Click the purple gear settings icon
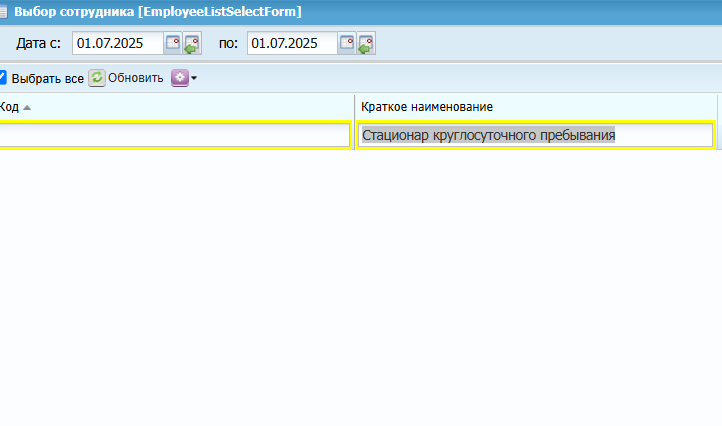This screenshot has width=722, height=426. click(180, 78)
